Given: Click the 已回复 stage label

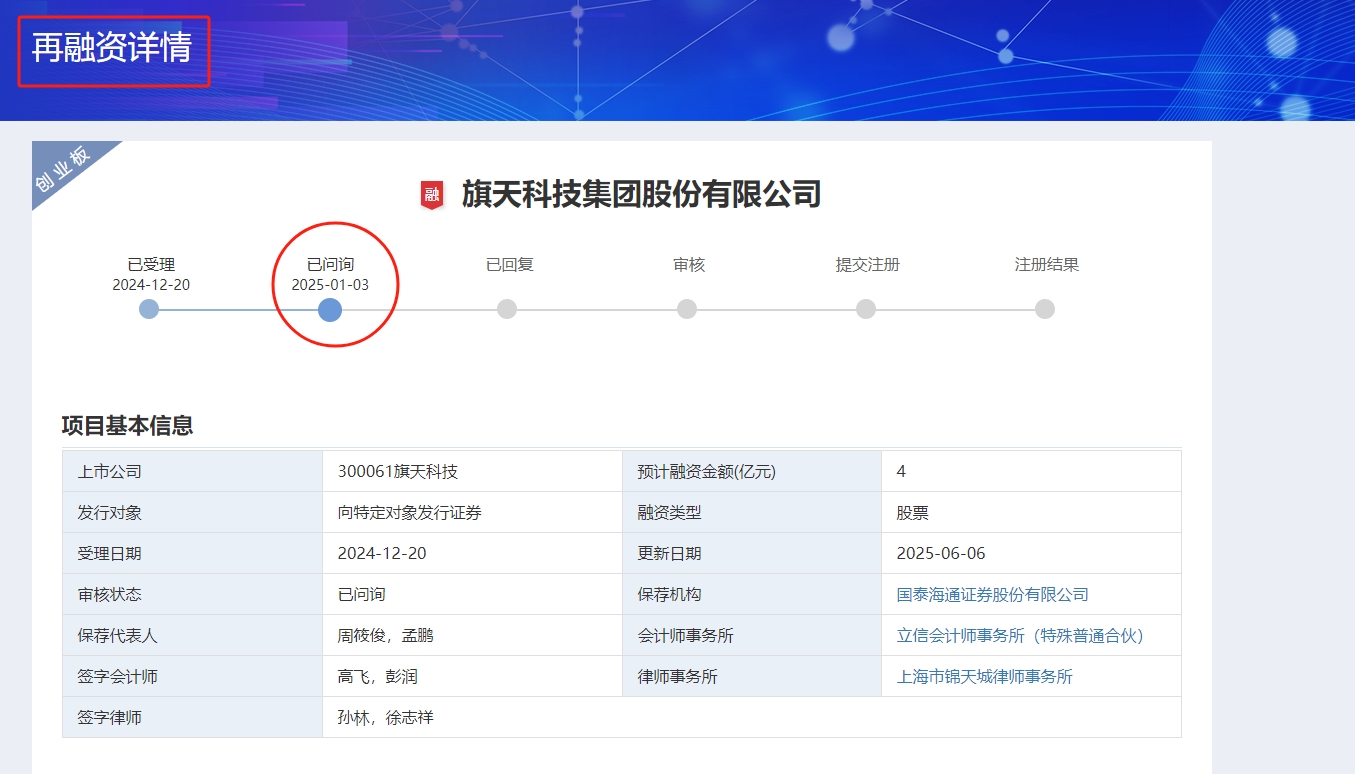Looking at the screenshot, I should (x=510, y=265).
